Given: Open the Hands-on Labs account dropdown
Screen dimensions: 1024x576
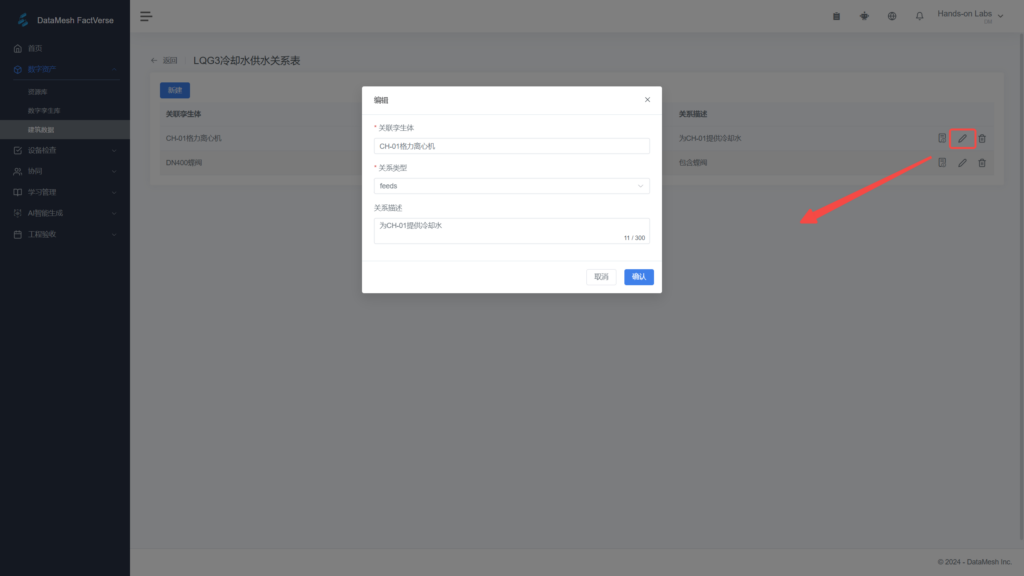Looking at the screenshot, I should point(970,16).
